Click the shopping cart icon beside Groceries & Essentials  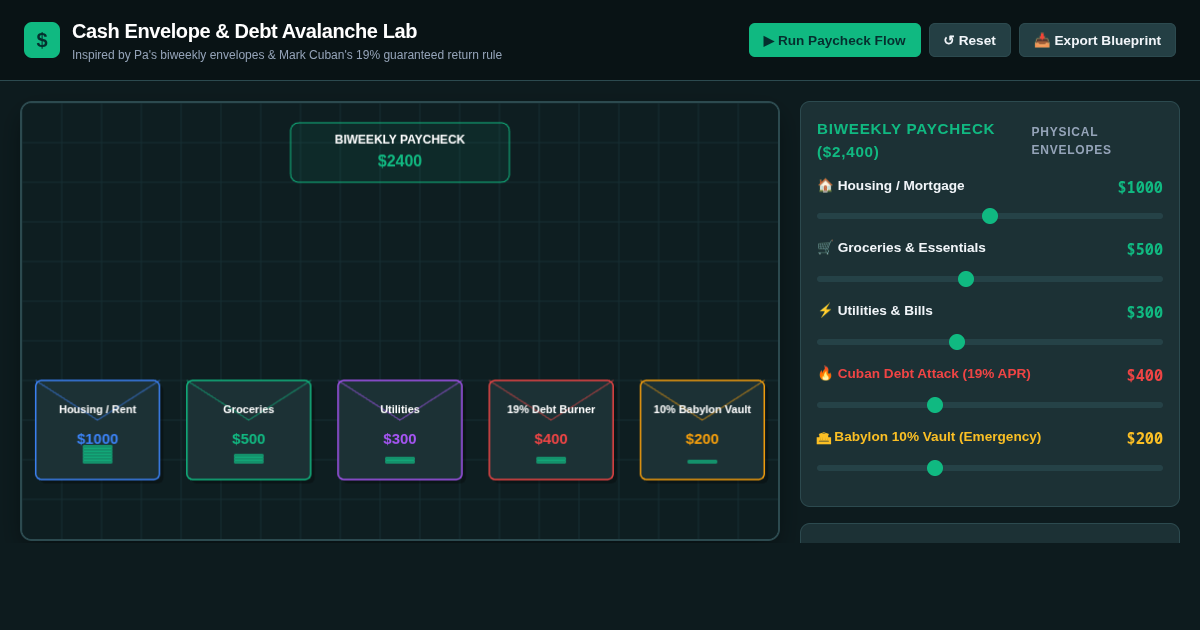pos(825,247)
